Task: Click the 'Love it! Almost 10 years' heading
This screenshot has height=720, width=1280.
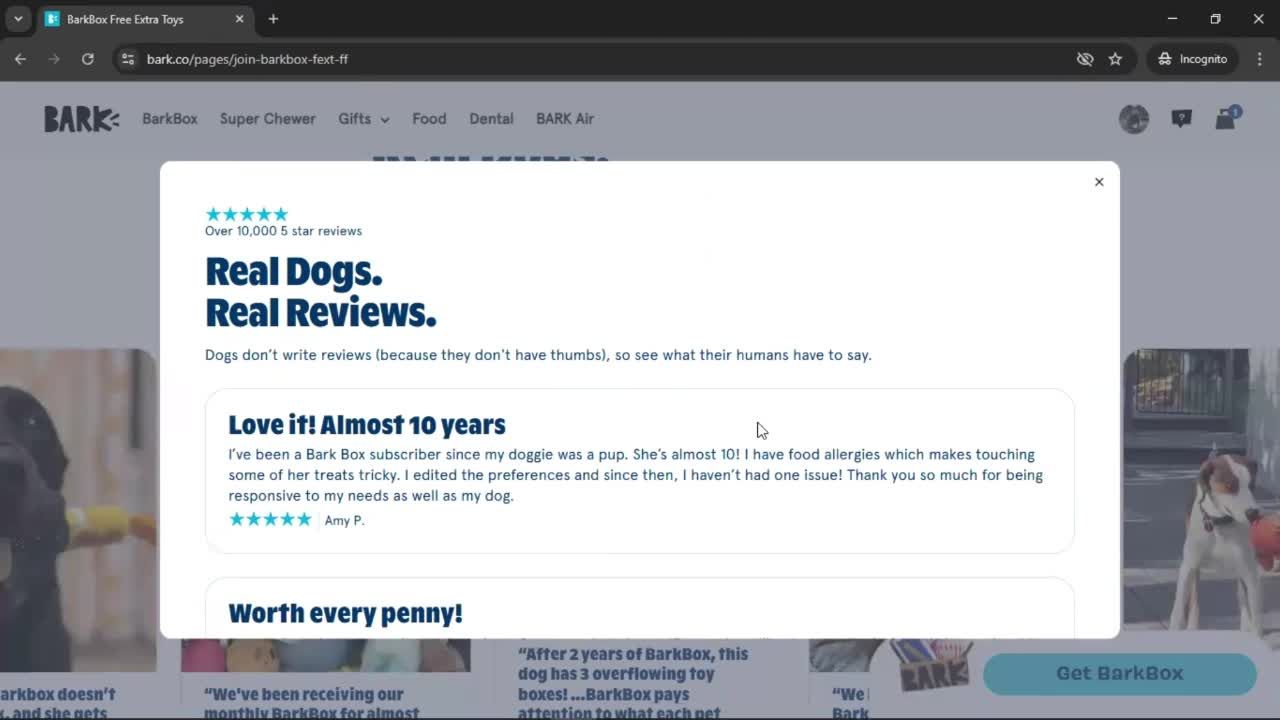Action: pyautogui.click(x=367, y=425)
